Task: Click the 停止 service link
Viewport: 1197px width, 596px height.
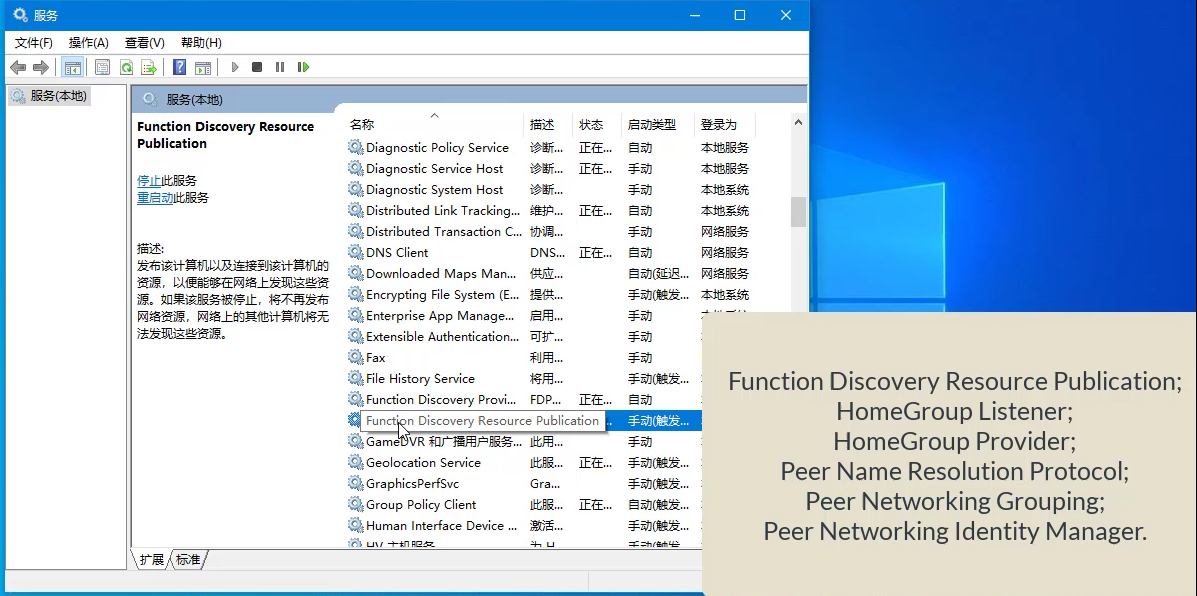Action: tap(149, 181)
